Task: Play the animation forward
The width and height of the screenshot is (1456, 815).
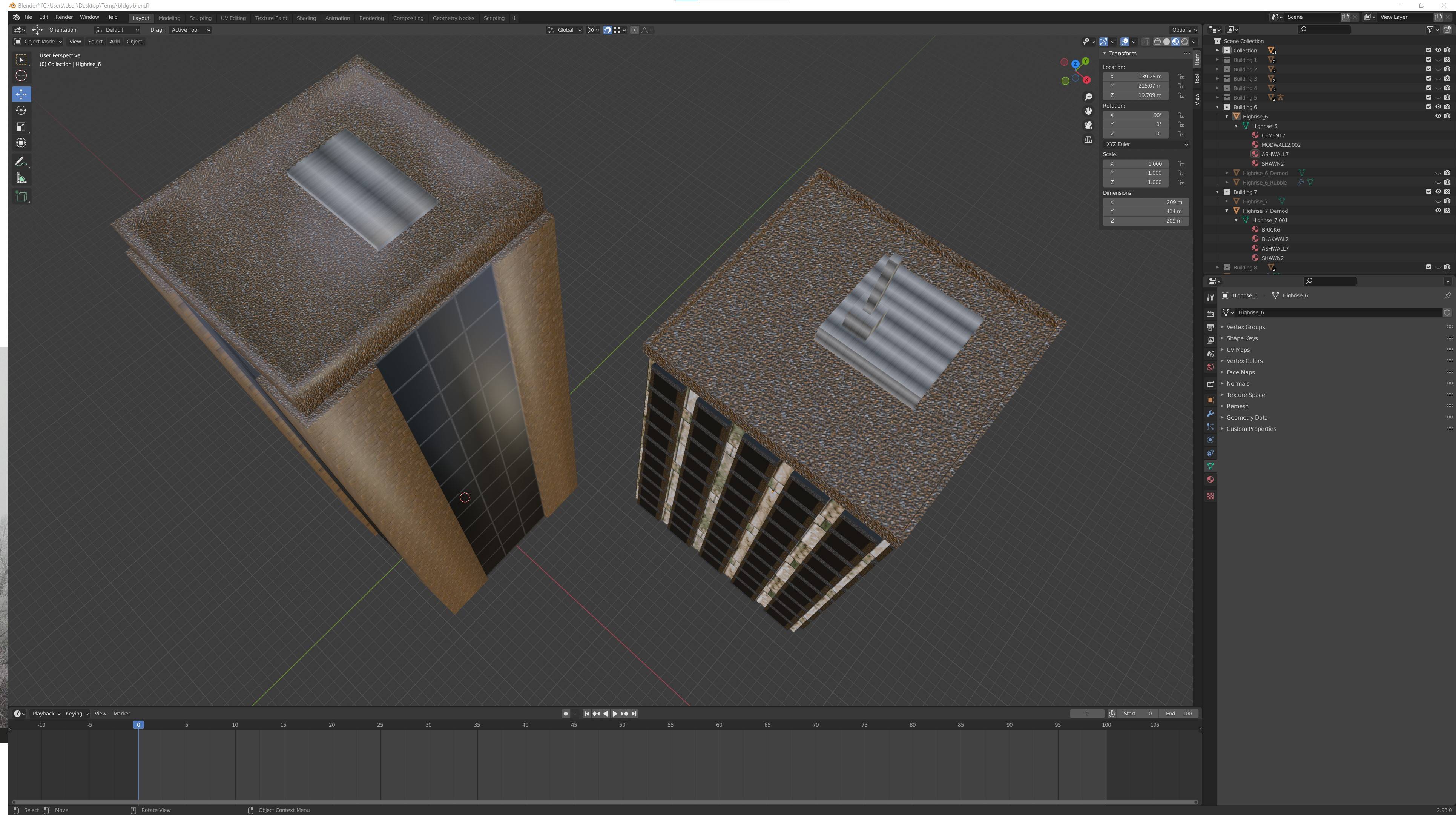Action: coord(615,714)
